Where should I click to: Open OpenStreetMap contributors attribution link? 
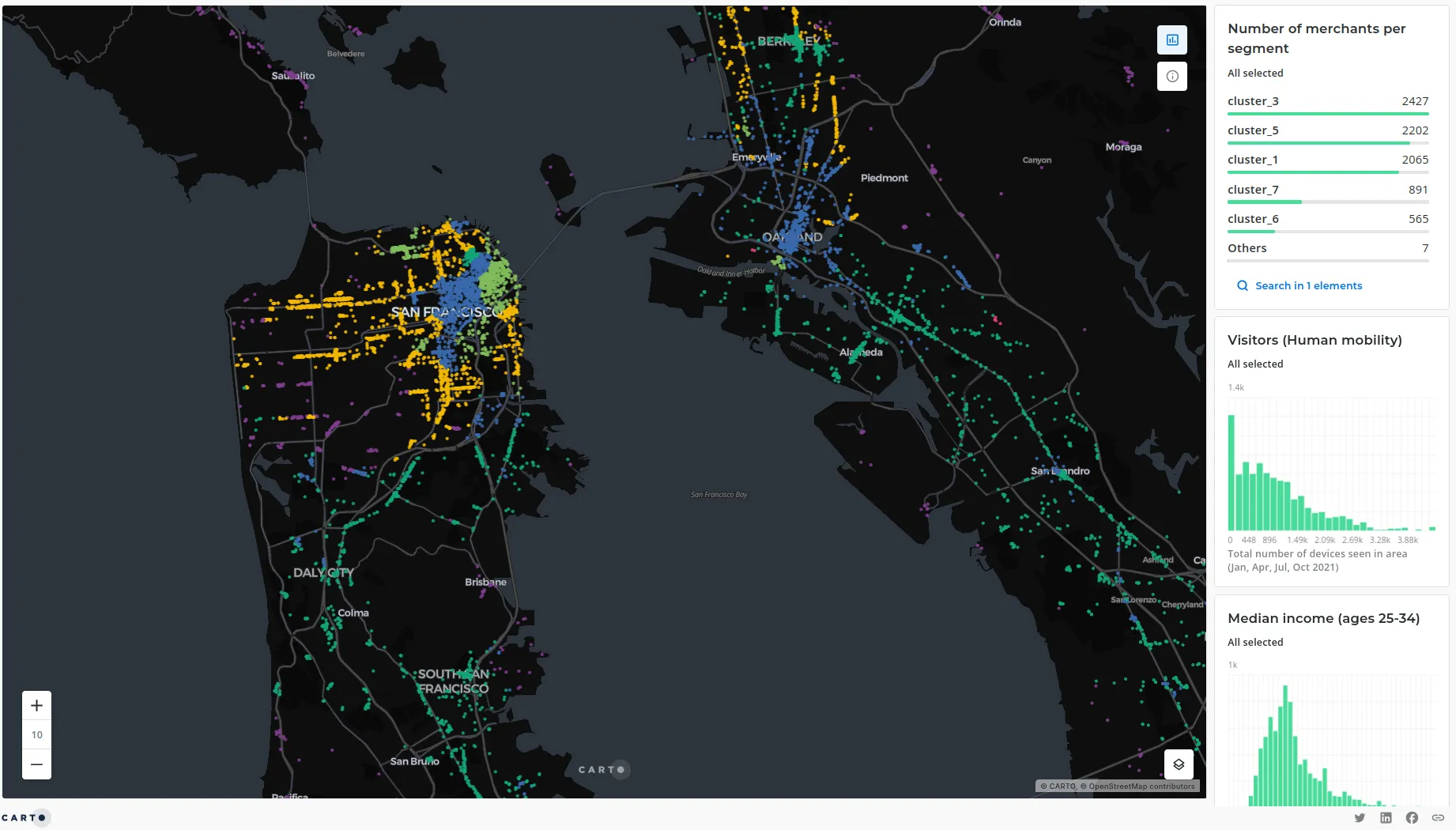point(1141,787)
